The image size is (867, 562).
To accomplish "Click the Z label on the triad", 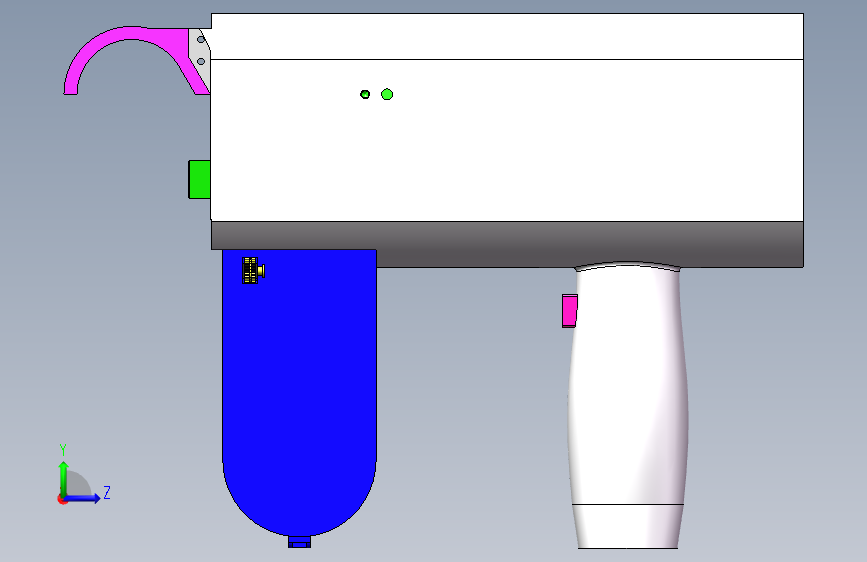I will tap(107, 492).
